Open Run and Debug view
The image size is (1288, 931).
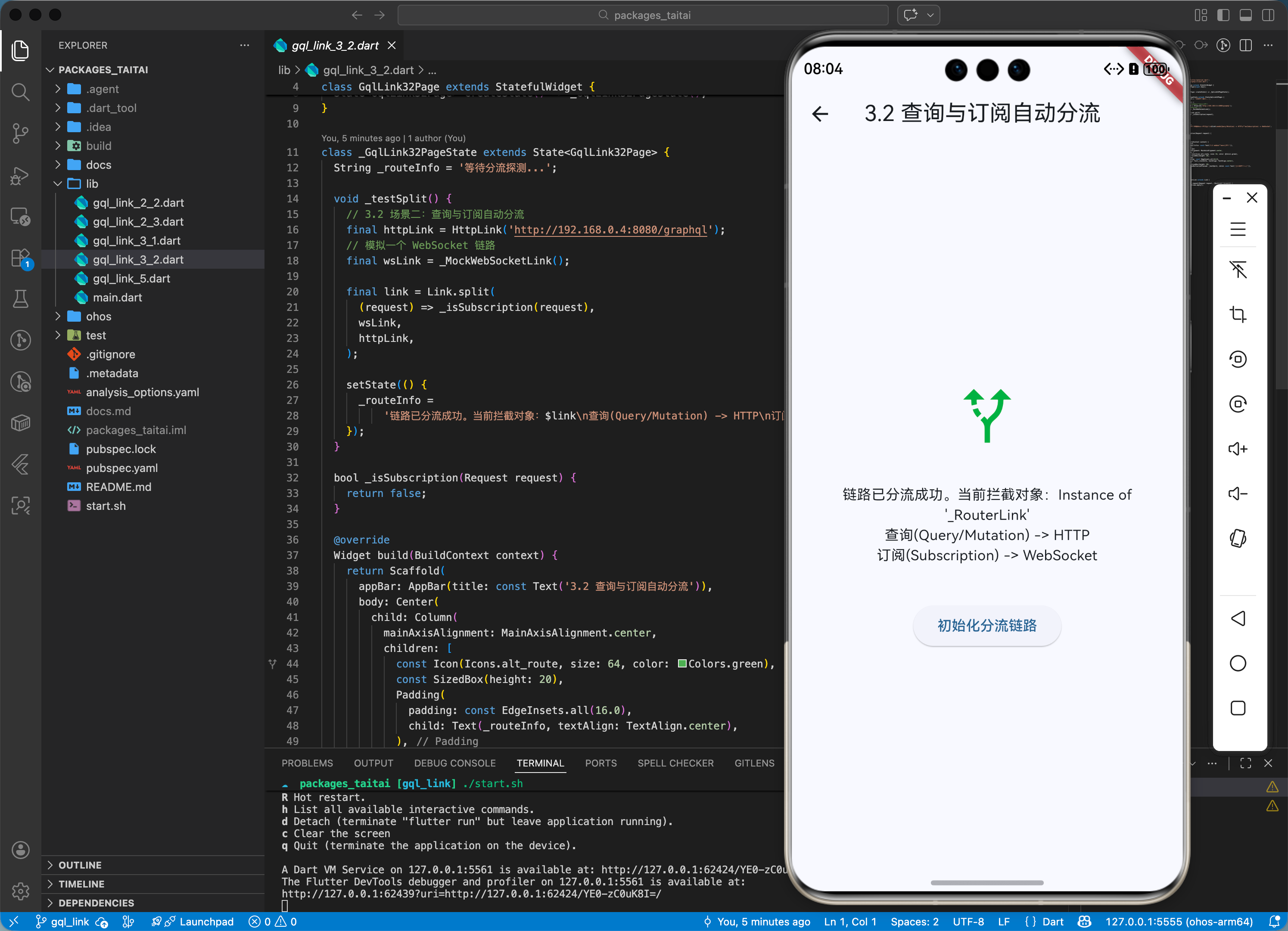20,175
